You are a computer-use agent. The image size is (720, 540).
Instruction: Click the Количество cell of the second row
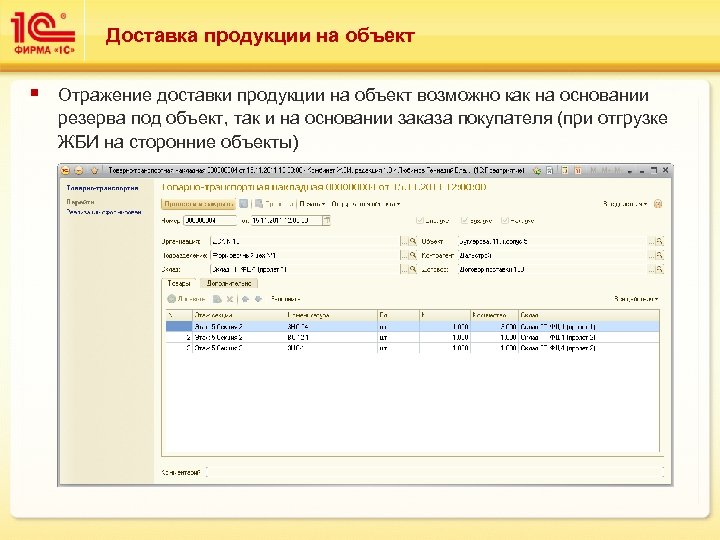pos(494,337)
